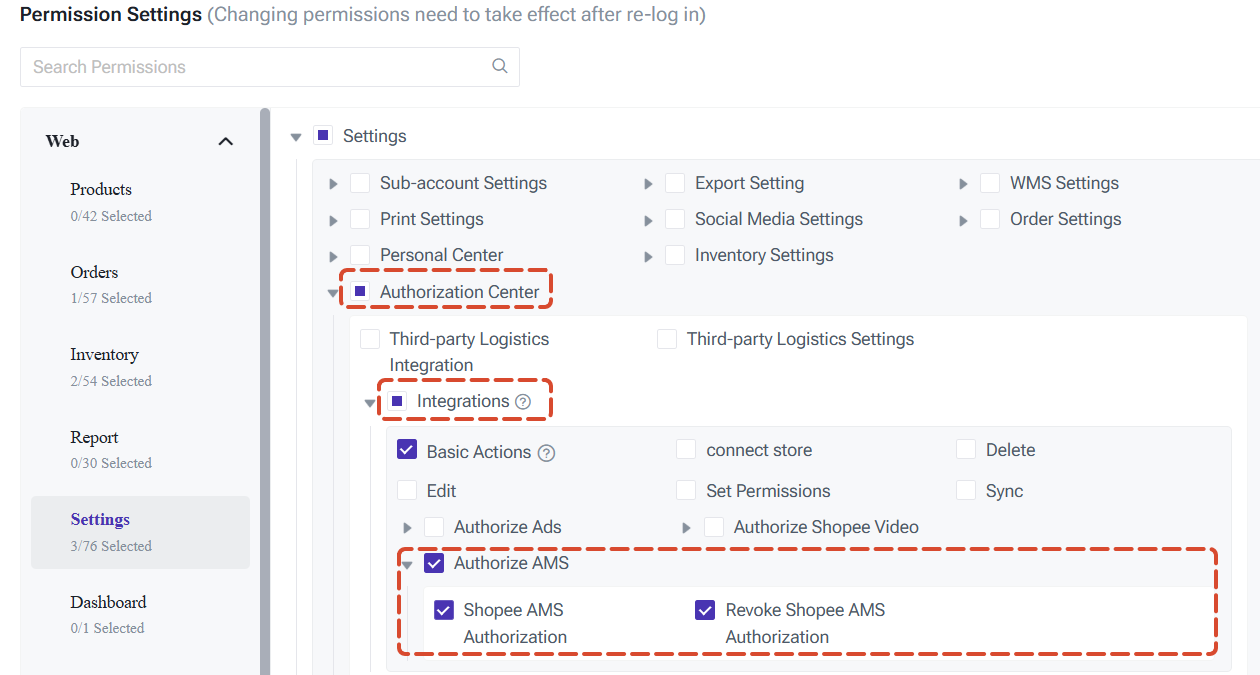Open the Orders permission section
This screenshot has width=1260, height=675.
pos(111,284)
